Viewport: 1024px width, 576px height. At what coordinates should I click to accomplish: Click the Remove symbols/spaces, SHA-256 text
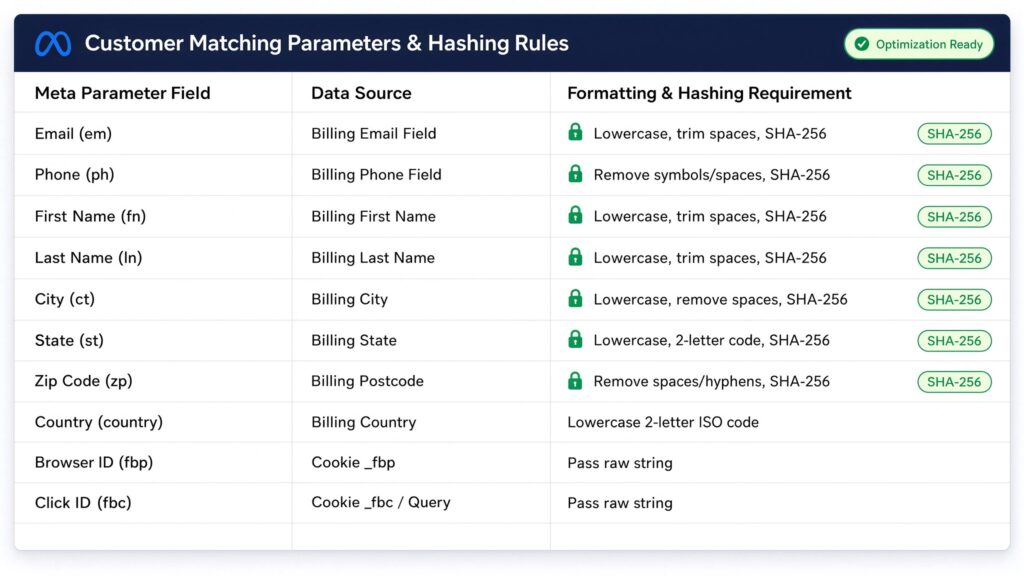coord(712,175)
